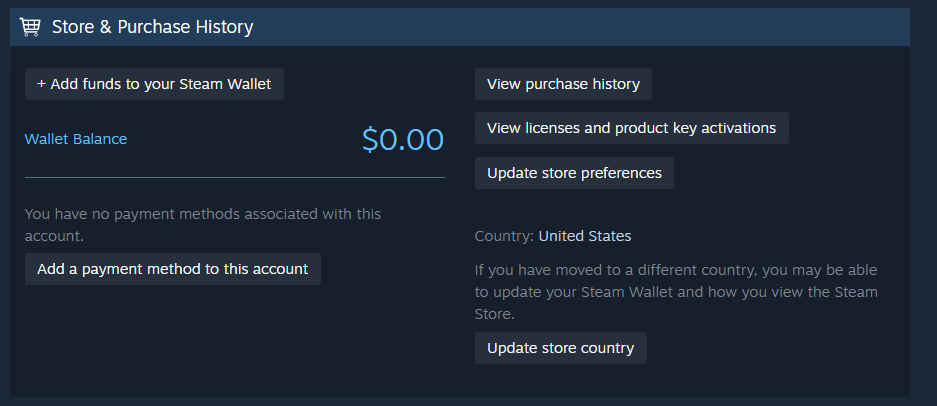The image size is (937, 406).
Task: Add funds to your Steam Wallet
Action: 160,84
